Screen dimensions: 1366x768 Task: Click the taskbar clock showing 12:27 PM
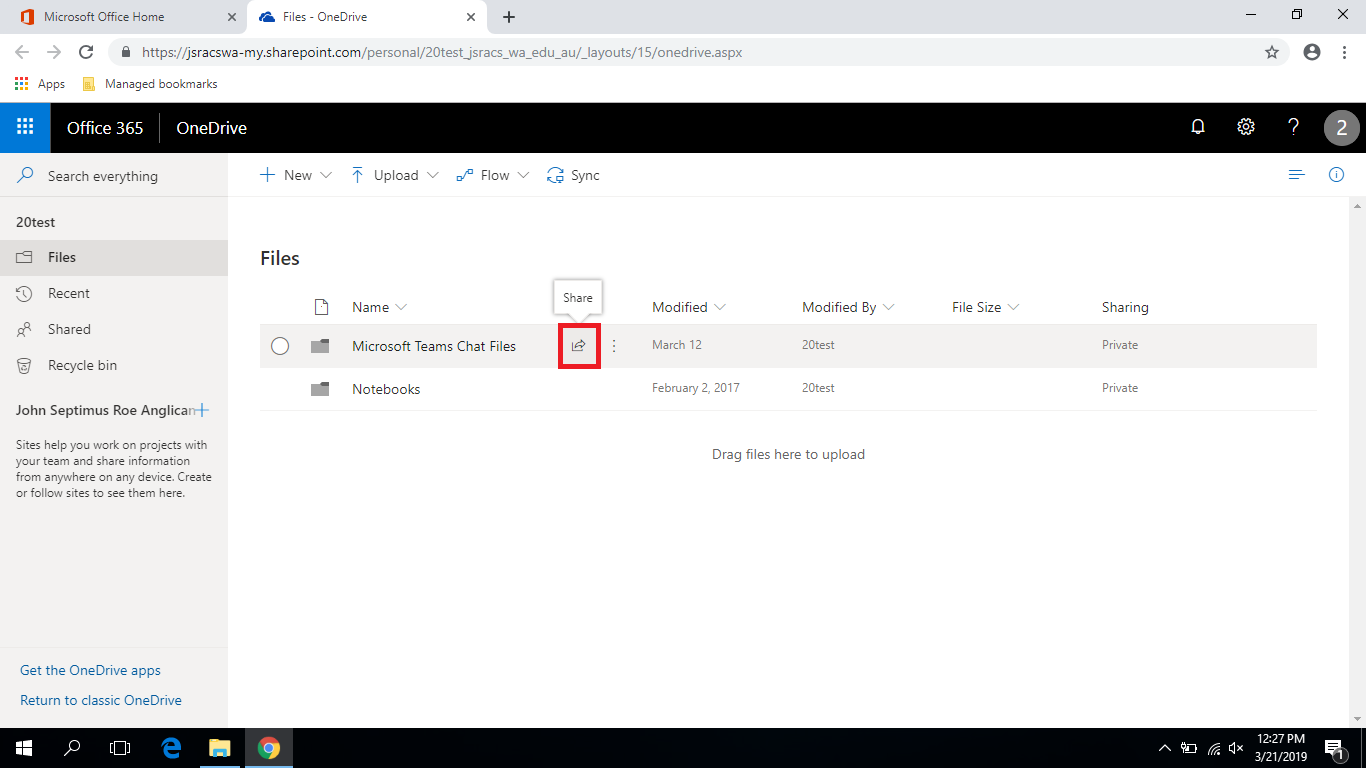pos(1280,748)
